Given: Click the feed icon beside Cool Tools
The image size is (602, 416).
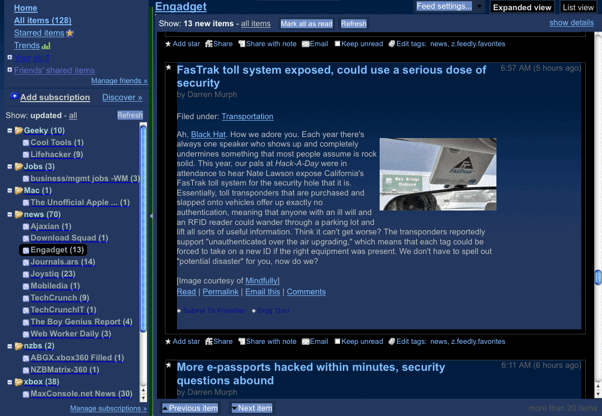Looking at the screenshot, I should tap(26, 143).
